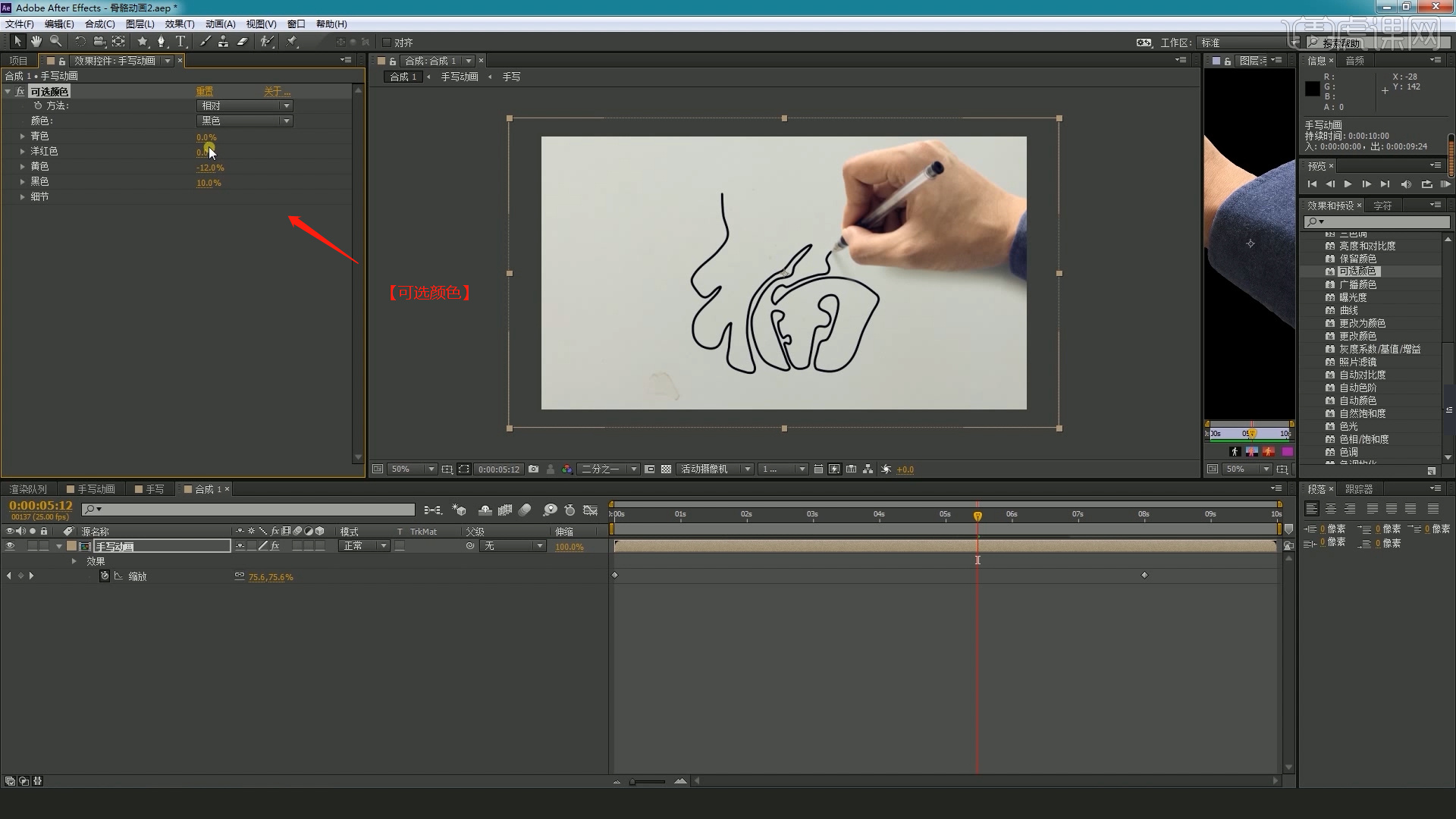The image size is (1456, 819).
Task: Open viewer magnification 50% dropdown
Action: click(412, 469)
